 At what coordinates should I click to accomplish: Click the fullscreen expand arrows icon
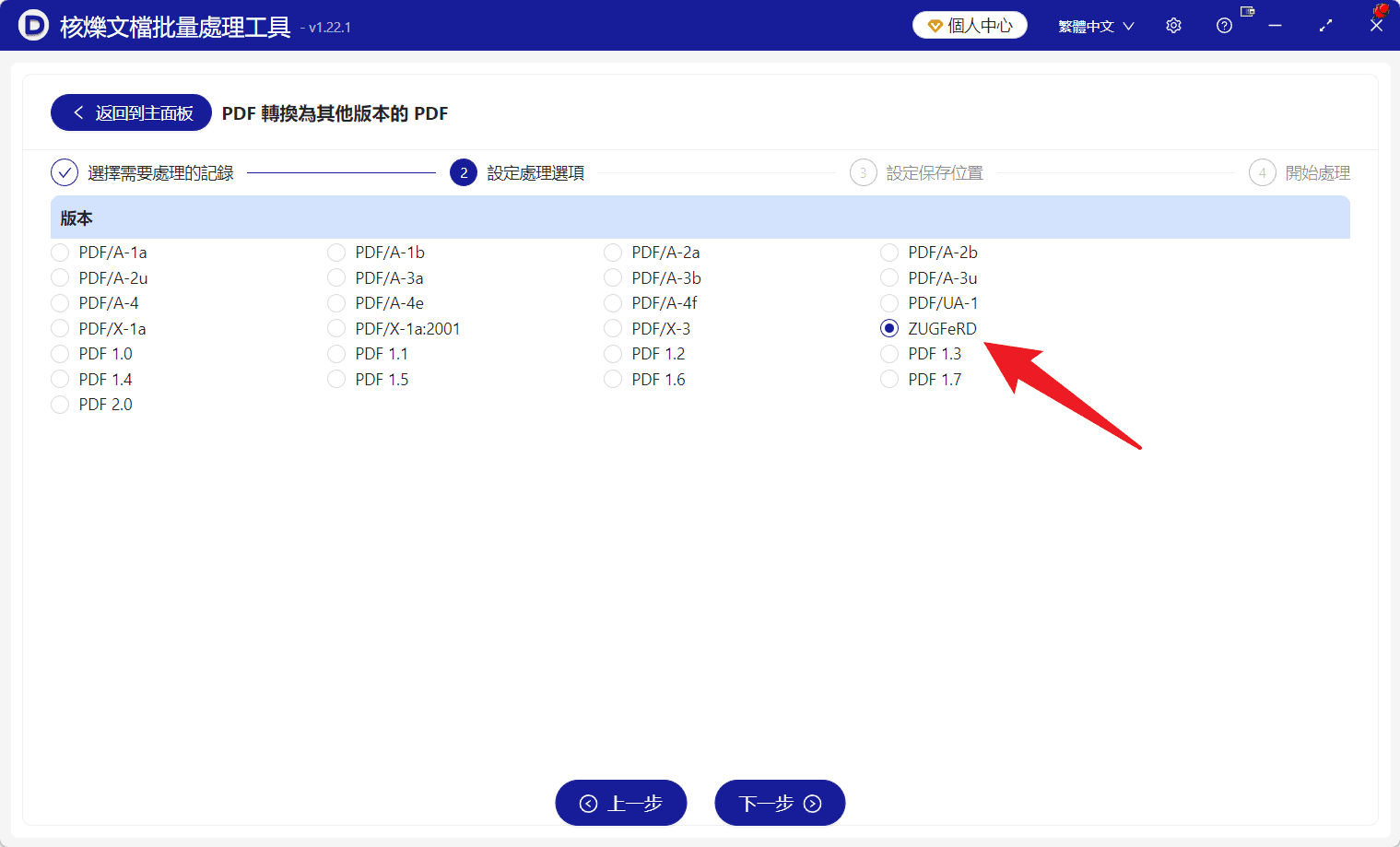(x=1325, y=26)
